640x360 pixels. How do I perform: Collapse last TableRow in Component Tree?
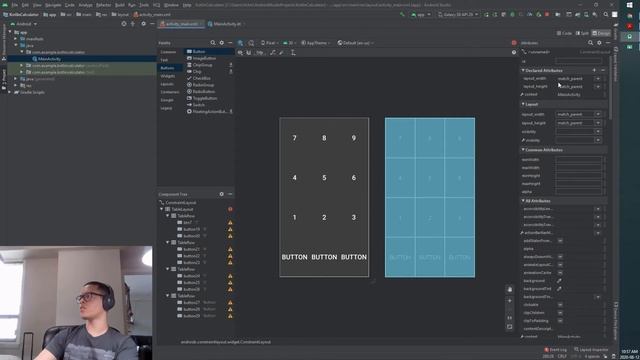click(168, 296)
